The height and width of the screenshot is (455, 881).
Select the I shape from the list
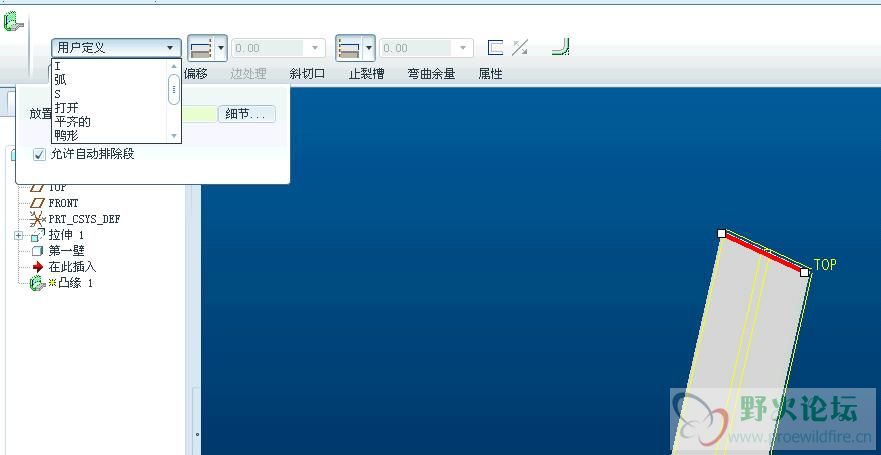pos(58,66)
